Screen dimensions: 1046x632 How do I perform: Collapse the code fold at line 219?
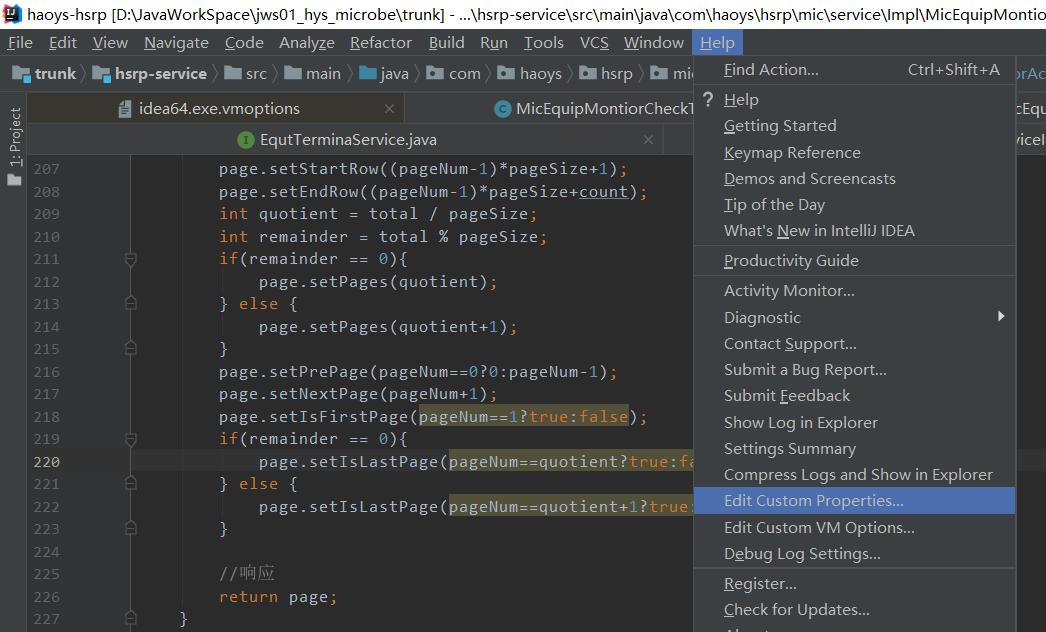130,439
